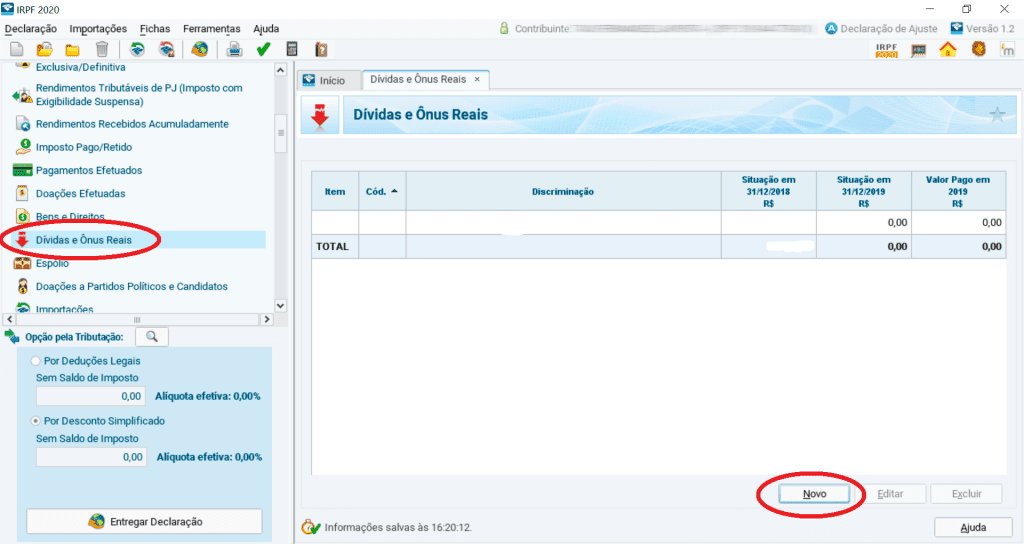
Task: Open Imposto Pago/Retido in sidebar
Action: (x=84, y=148)
